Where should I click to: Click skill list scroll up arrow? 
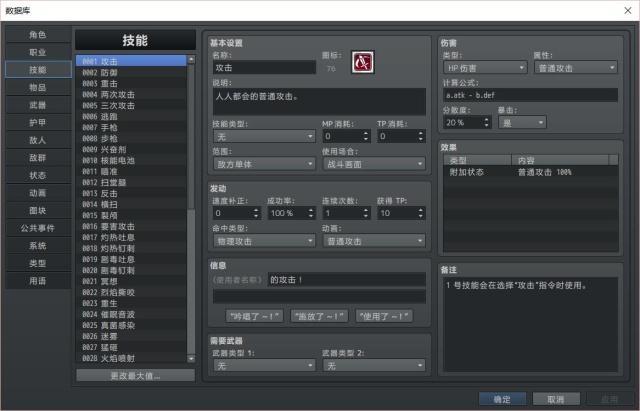click(191, 60)
